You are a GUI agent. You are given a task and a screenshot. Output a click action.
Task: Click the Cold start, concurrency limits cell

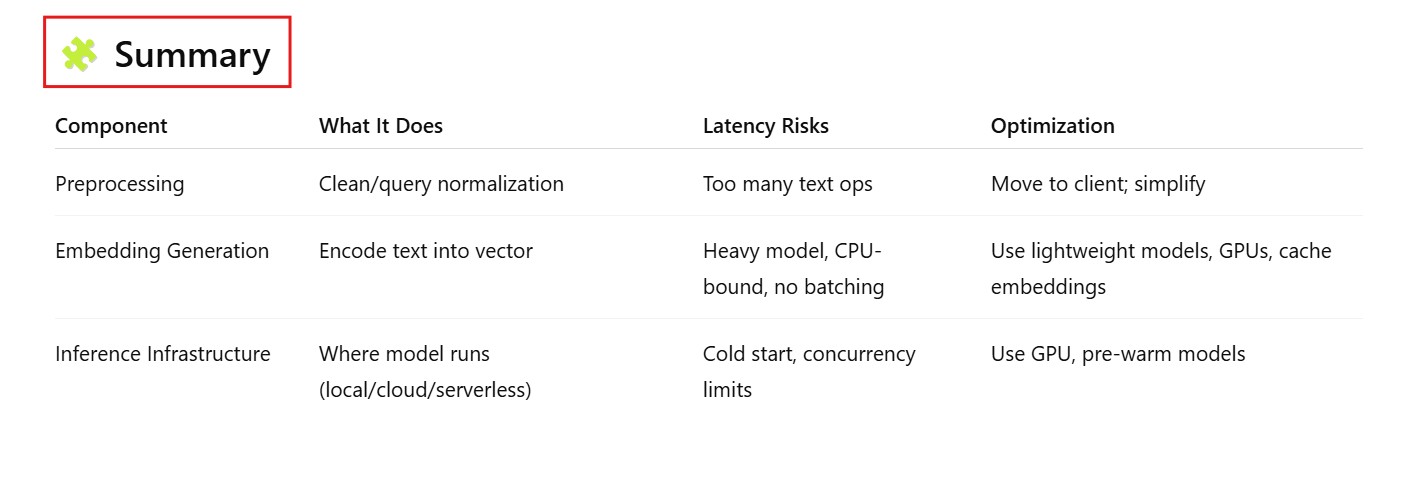click(x=808, y=371)
